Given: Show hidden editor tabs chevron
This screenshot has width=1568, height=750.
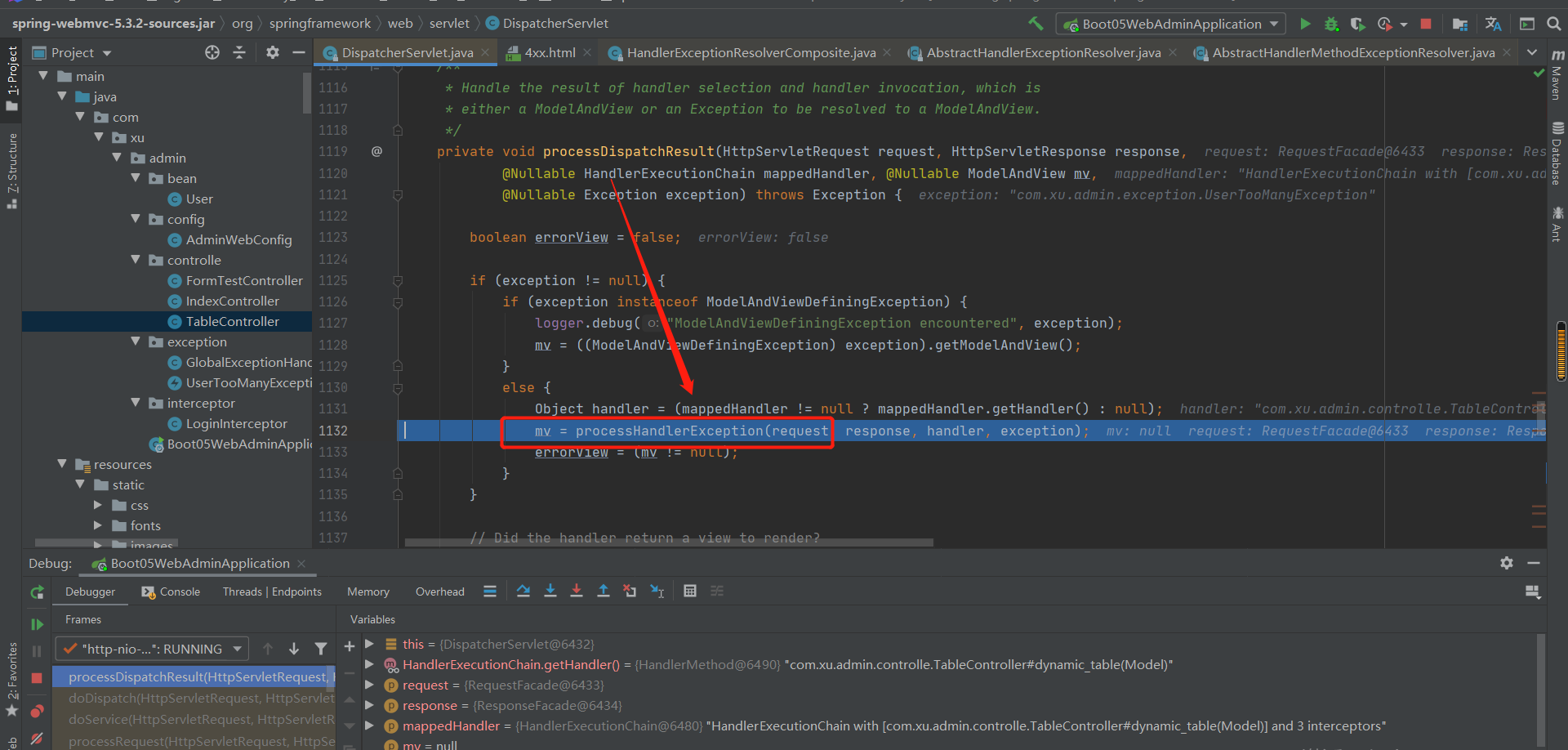Looking at the screenshot, I should pyautogui.click(x=1533, y=52).
